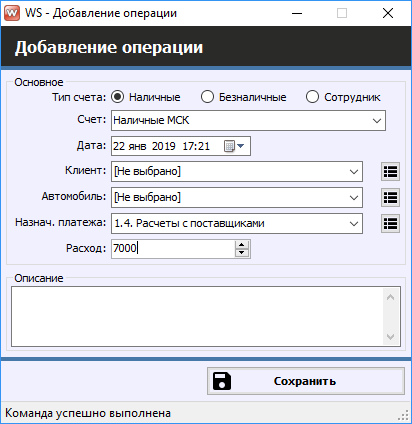
Task: Click the list icon beside Назнач. платежа
Action: [x=390, y=223]
